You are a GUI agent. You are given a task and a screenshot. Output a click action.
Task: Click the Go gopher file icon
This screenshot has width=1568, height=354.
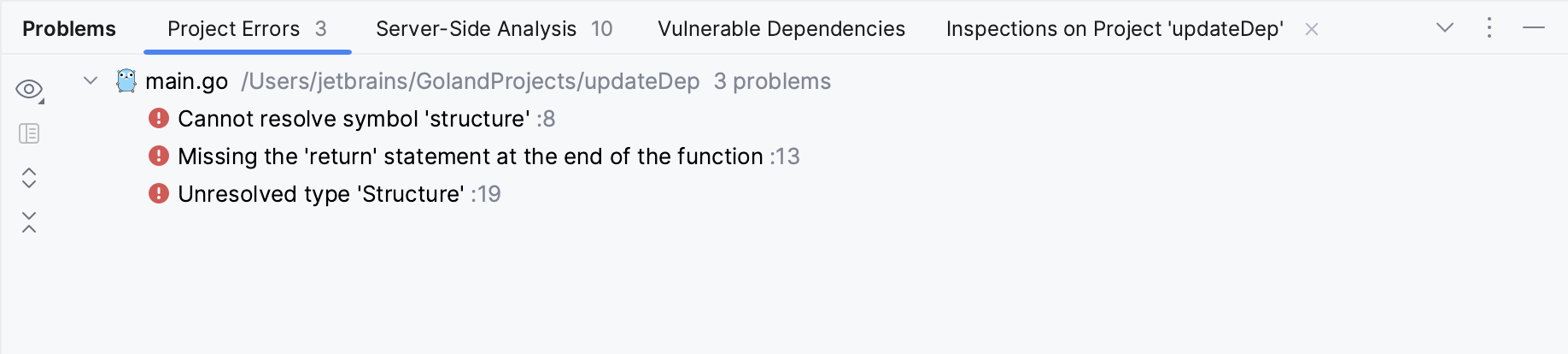[x=126, y=81]
